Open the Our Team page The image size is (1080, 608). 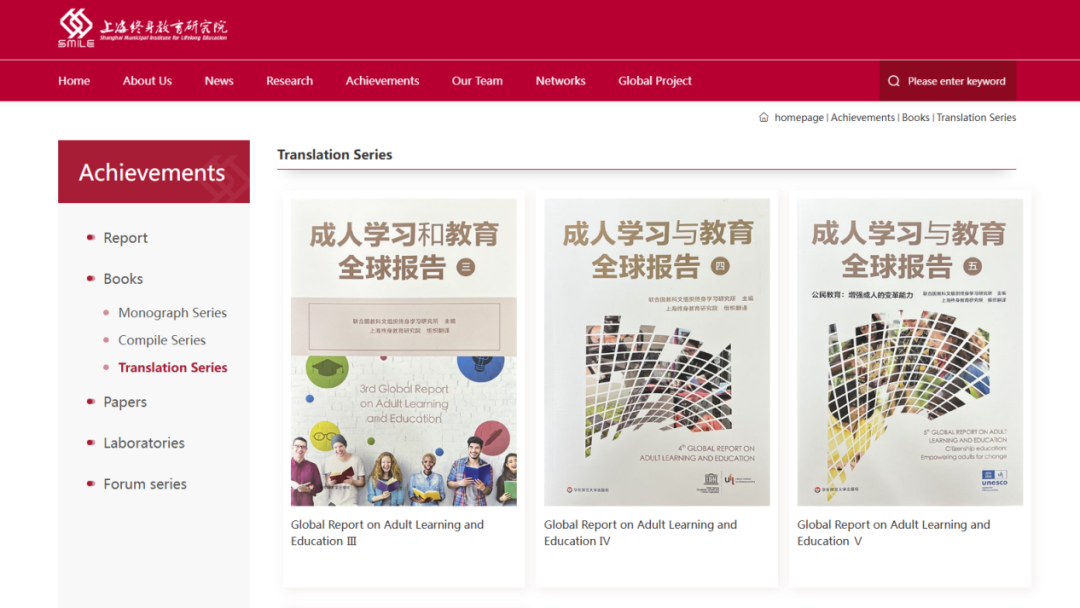[x=477, y=81]
